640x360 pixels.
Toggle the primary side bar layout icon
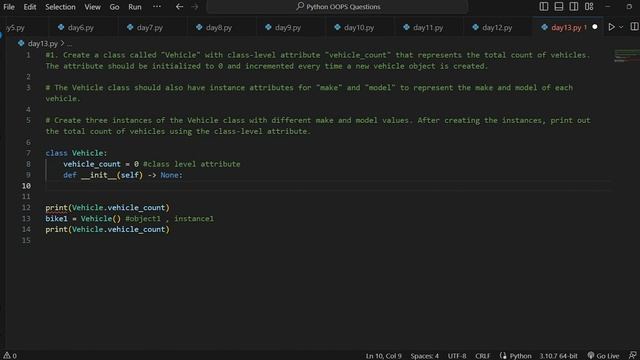tap(544, 7)
